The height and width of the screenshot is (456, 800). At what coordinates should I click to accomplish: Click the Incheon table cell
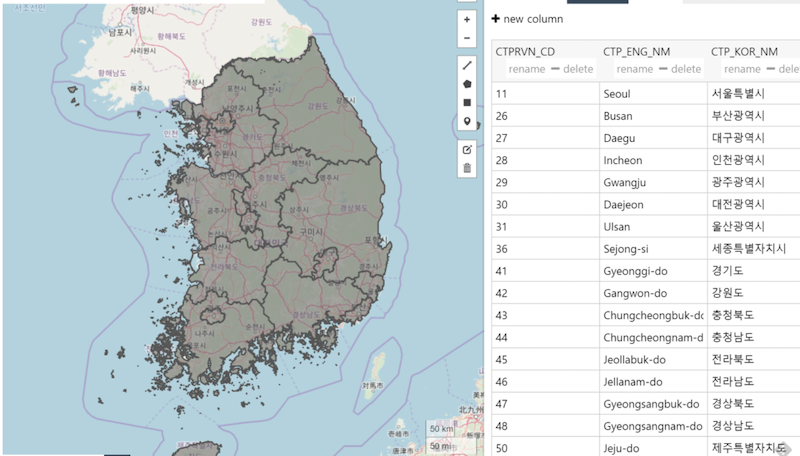pyautogui.click(x=653, y=160)
